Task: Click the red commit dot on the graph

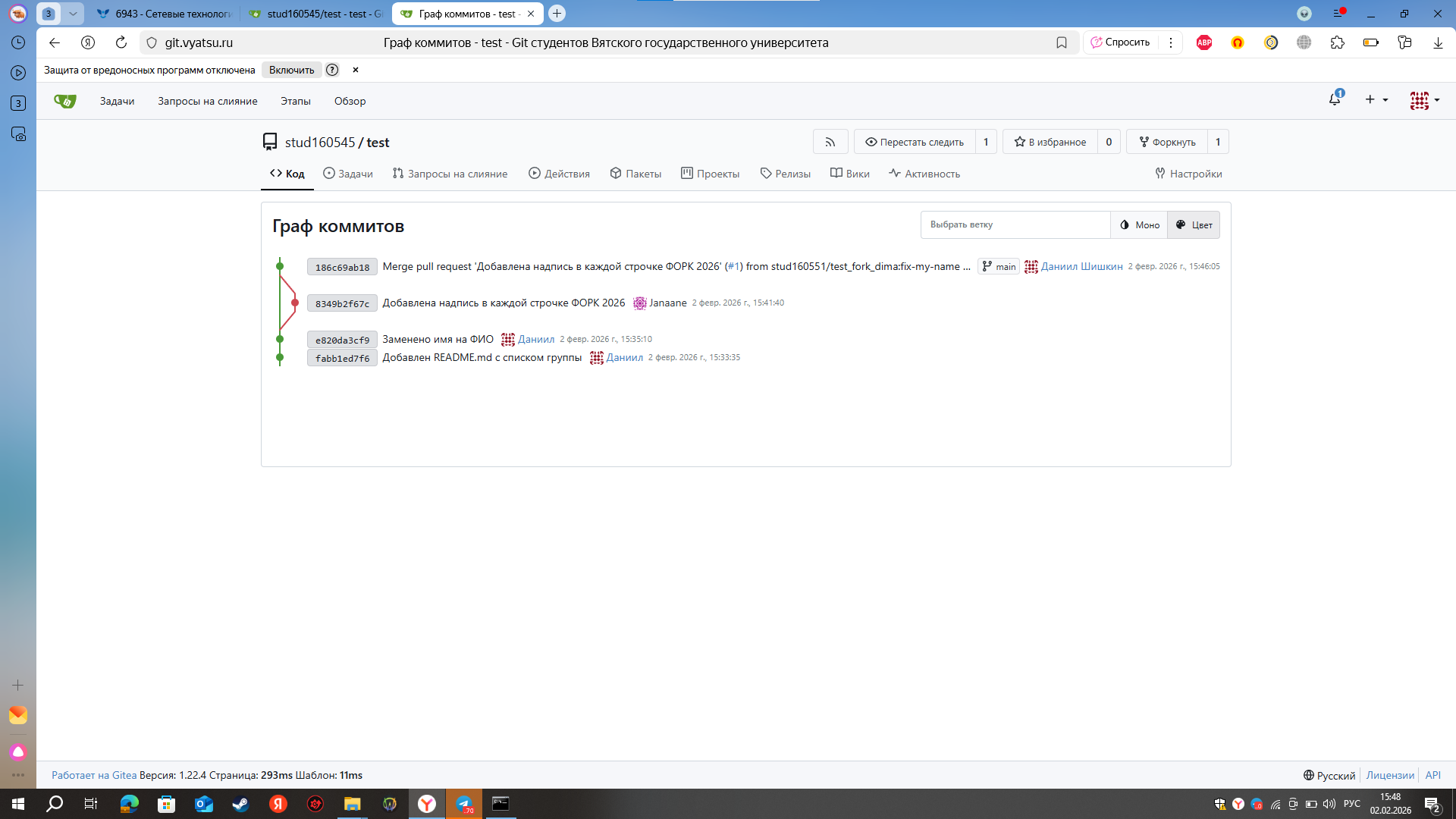Action: [295, 303]
